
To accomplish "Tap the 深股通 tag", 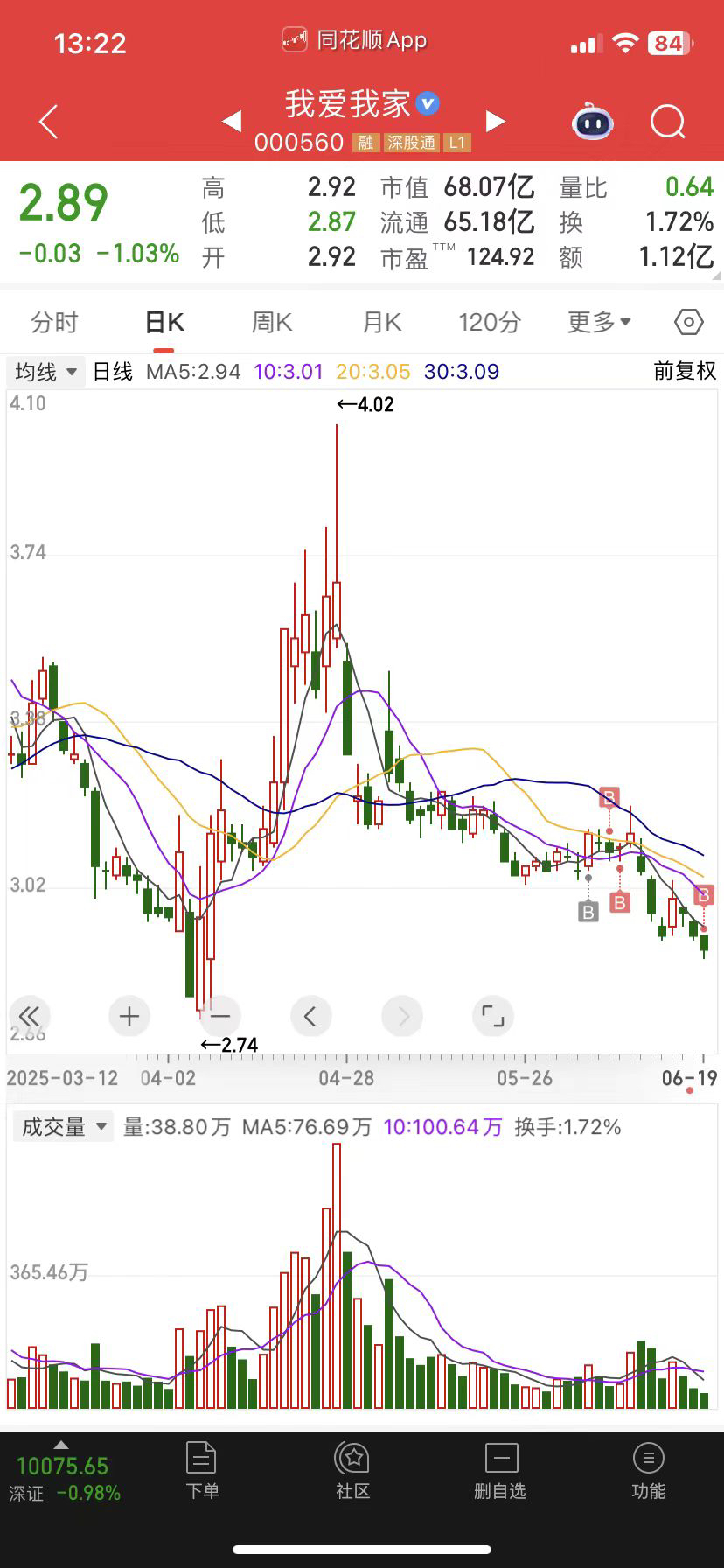I will click(411, 143).
